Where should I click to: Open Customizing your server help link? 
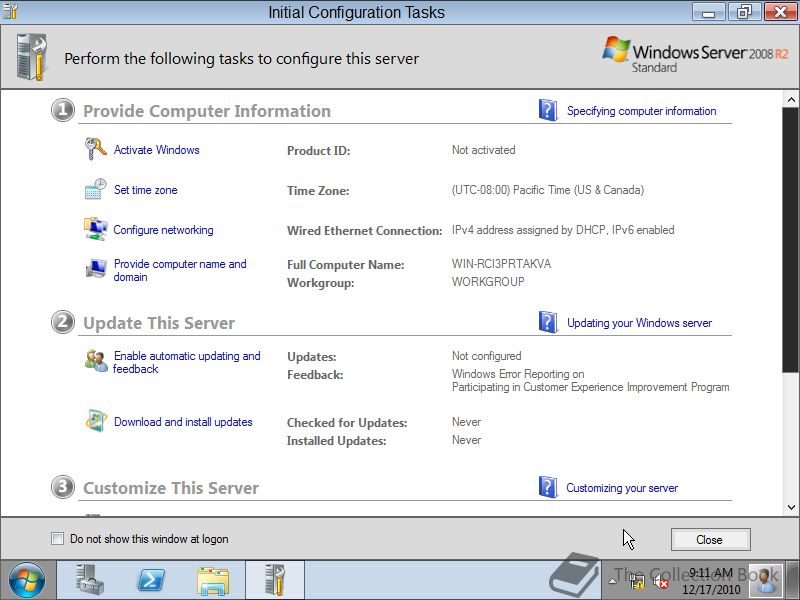point(622,488)
